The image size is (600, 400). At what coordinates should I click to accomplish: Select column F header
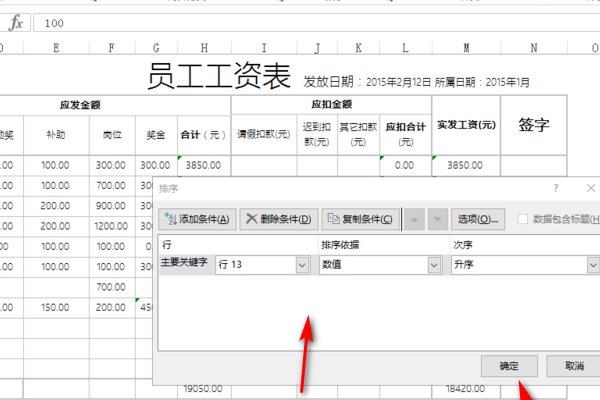(112, 48)
